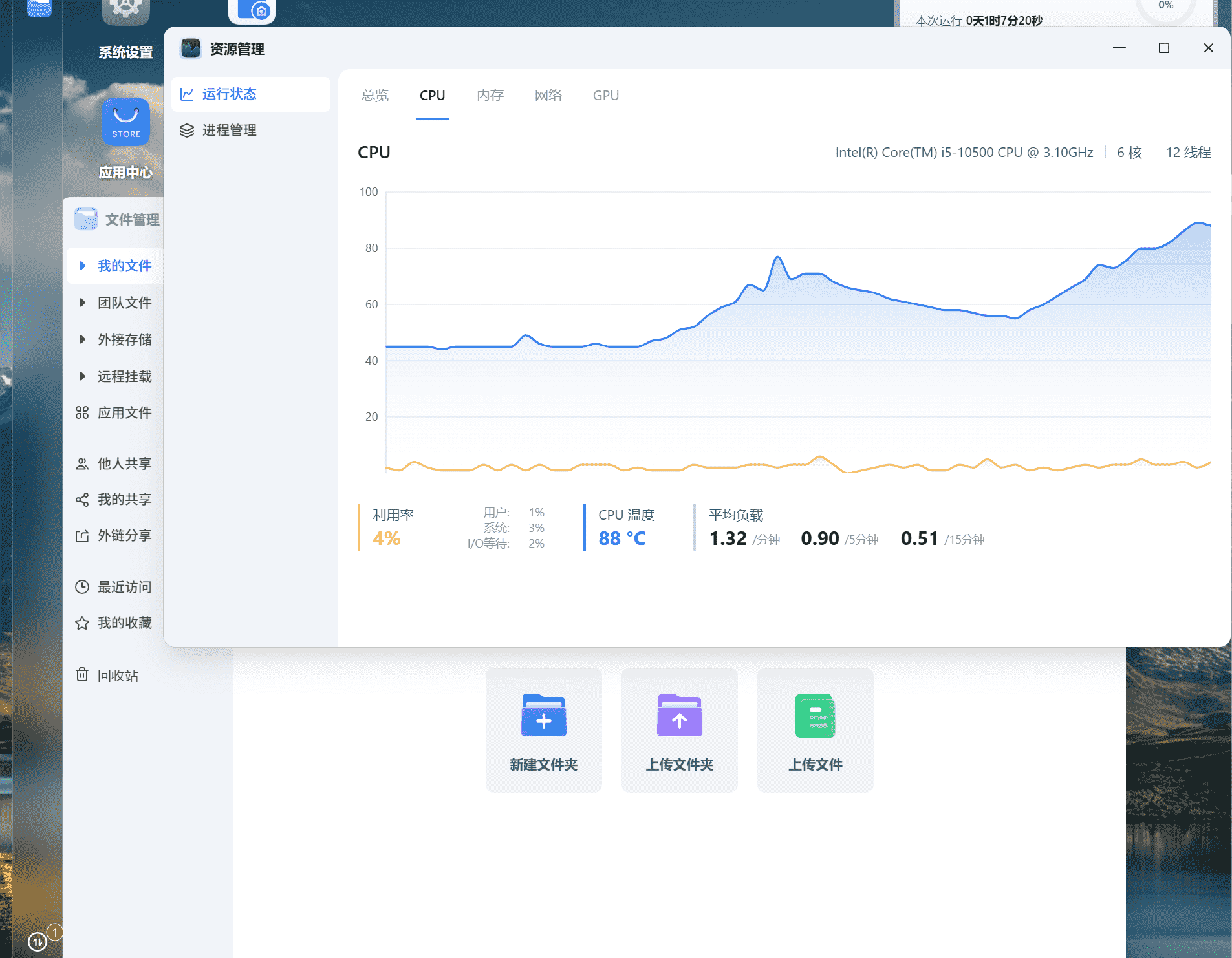Open 进程管理 process management
Screen dimensions: 1232x958
(x=229, y=131)
